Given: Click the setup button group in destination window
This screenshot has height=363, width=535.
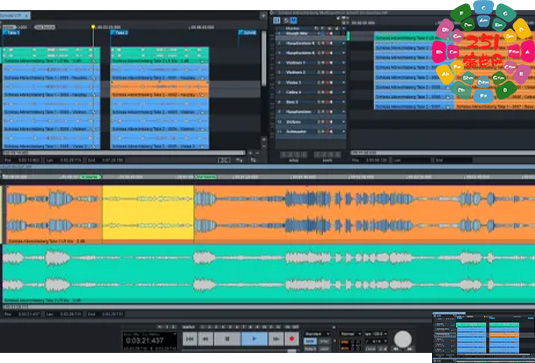Looking at the screenshot, I should click(293, 155).
